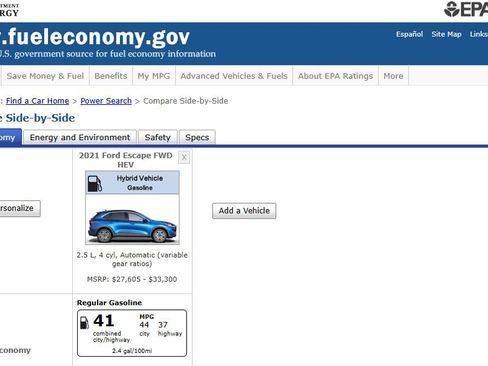
Task: Select the active Fuel Economy tab
Action: pyautogui.click(x=10, y=137)
